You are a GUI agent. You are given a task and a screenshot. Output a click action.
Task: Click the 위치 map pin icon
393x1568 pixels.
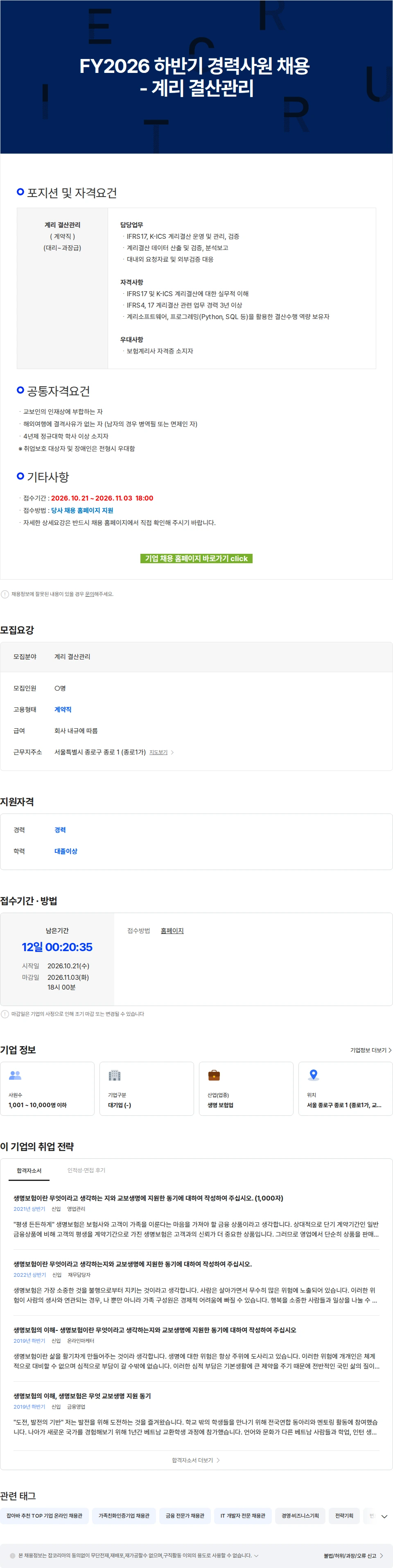pyautogui.click(x=313, y=1076)
